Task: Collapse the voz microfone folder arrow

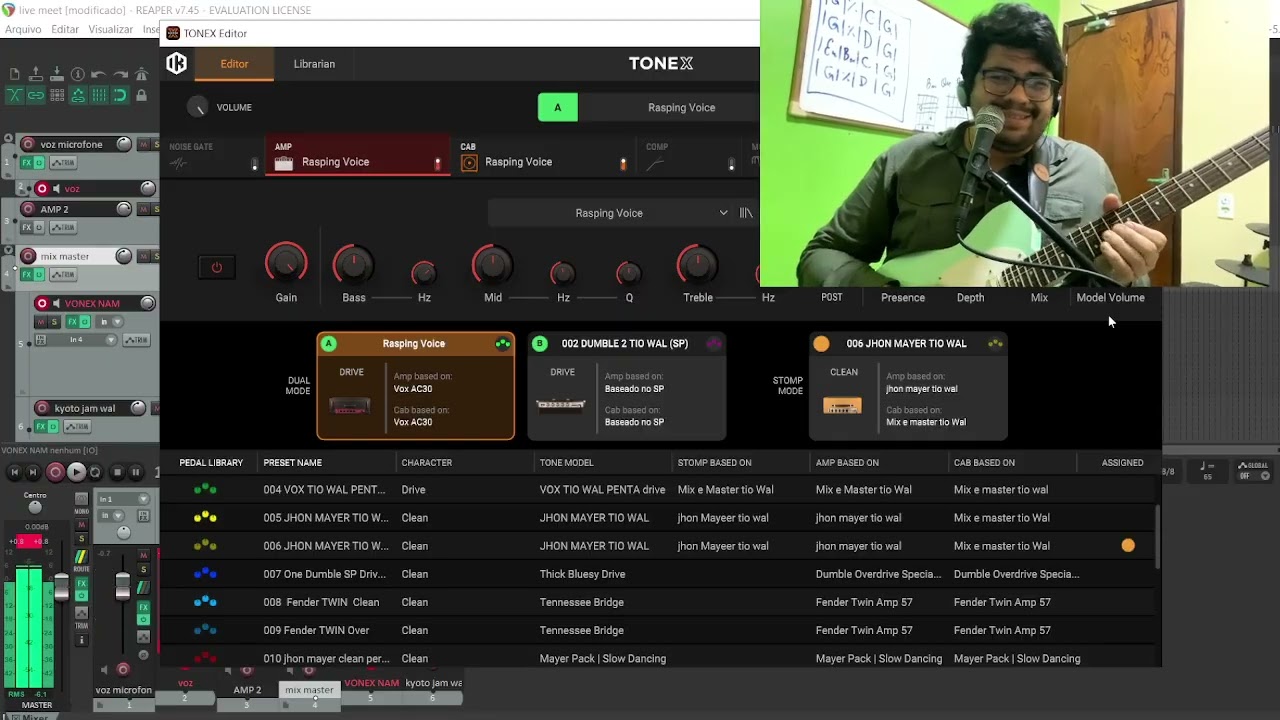Action: tap(8, 138)
